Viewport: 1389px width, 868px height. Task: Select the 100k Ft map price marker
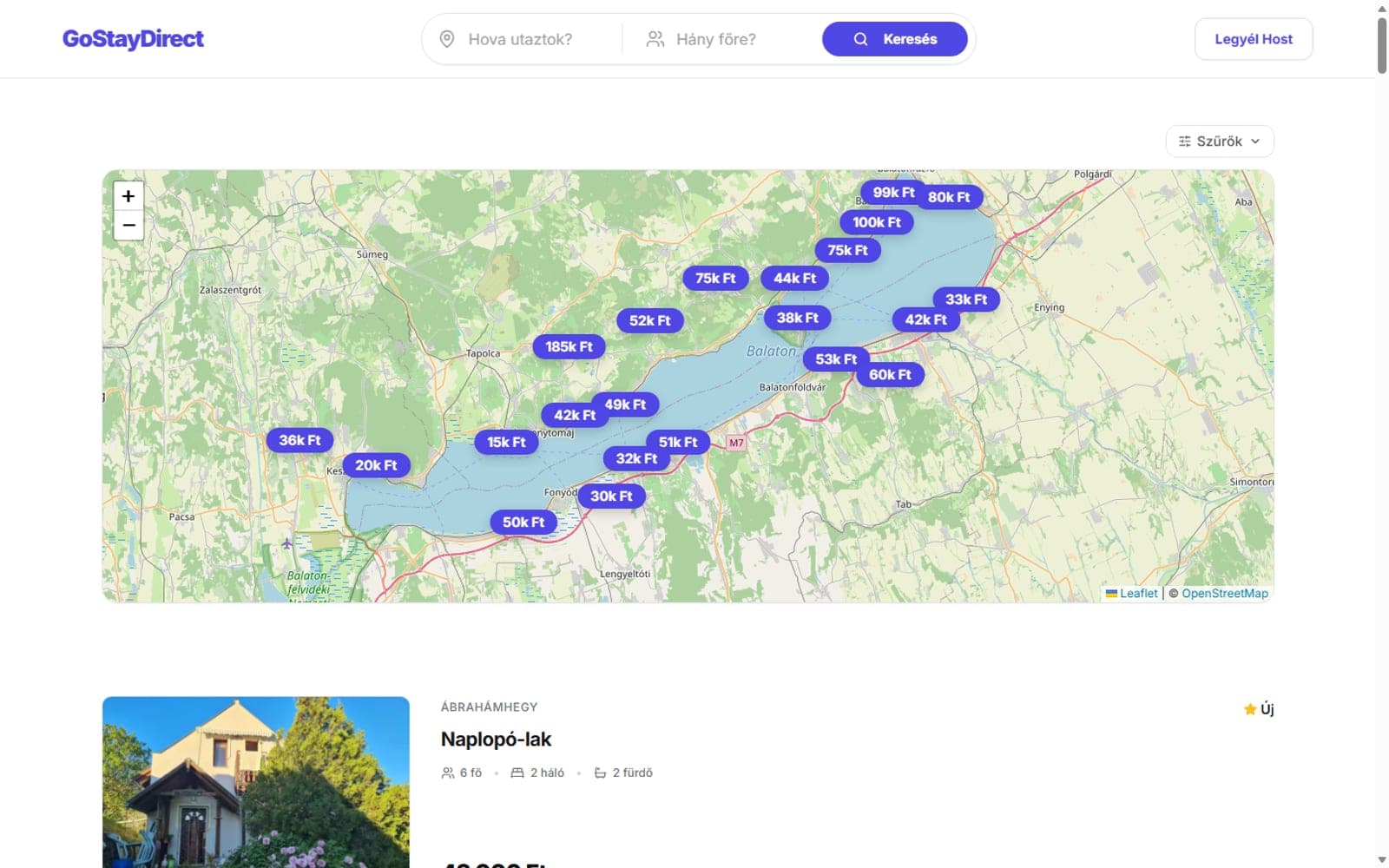(x=877, y=222)
